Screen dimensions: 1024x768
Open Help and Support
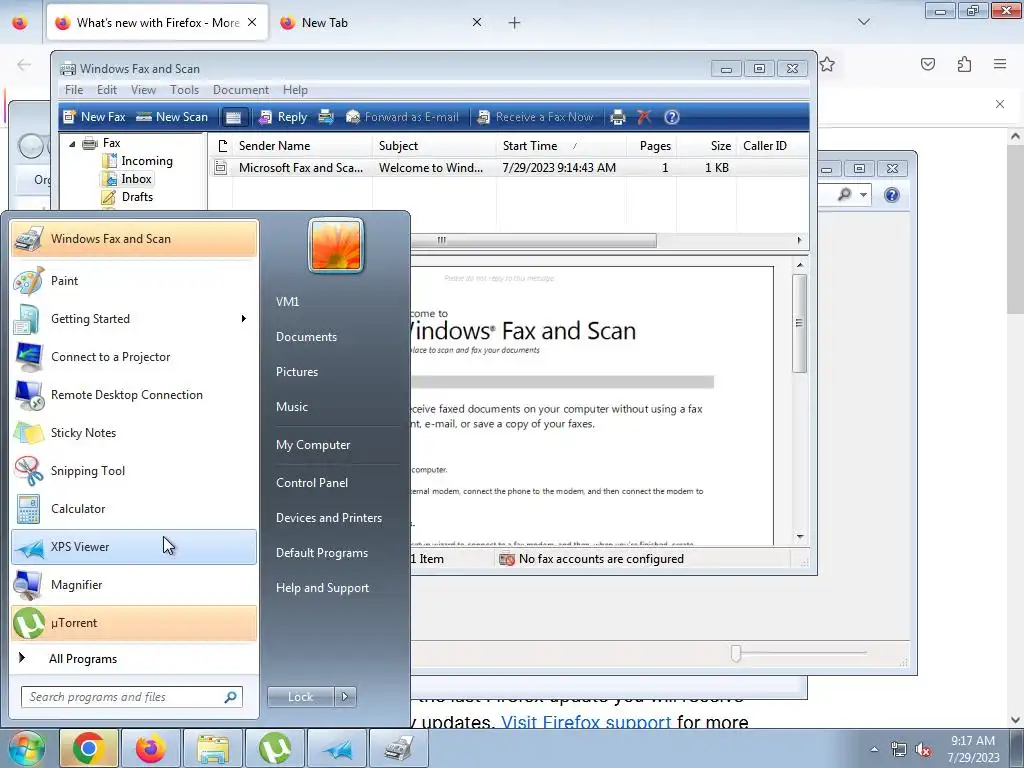(x=322, y=588)
